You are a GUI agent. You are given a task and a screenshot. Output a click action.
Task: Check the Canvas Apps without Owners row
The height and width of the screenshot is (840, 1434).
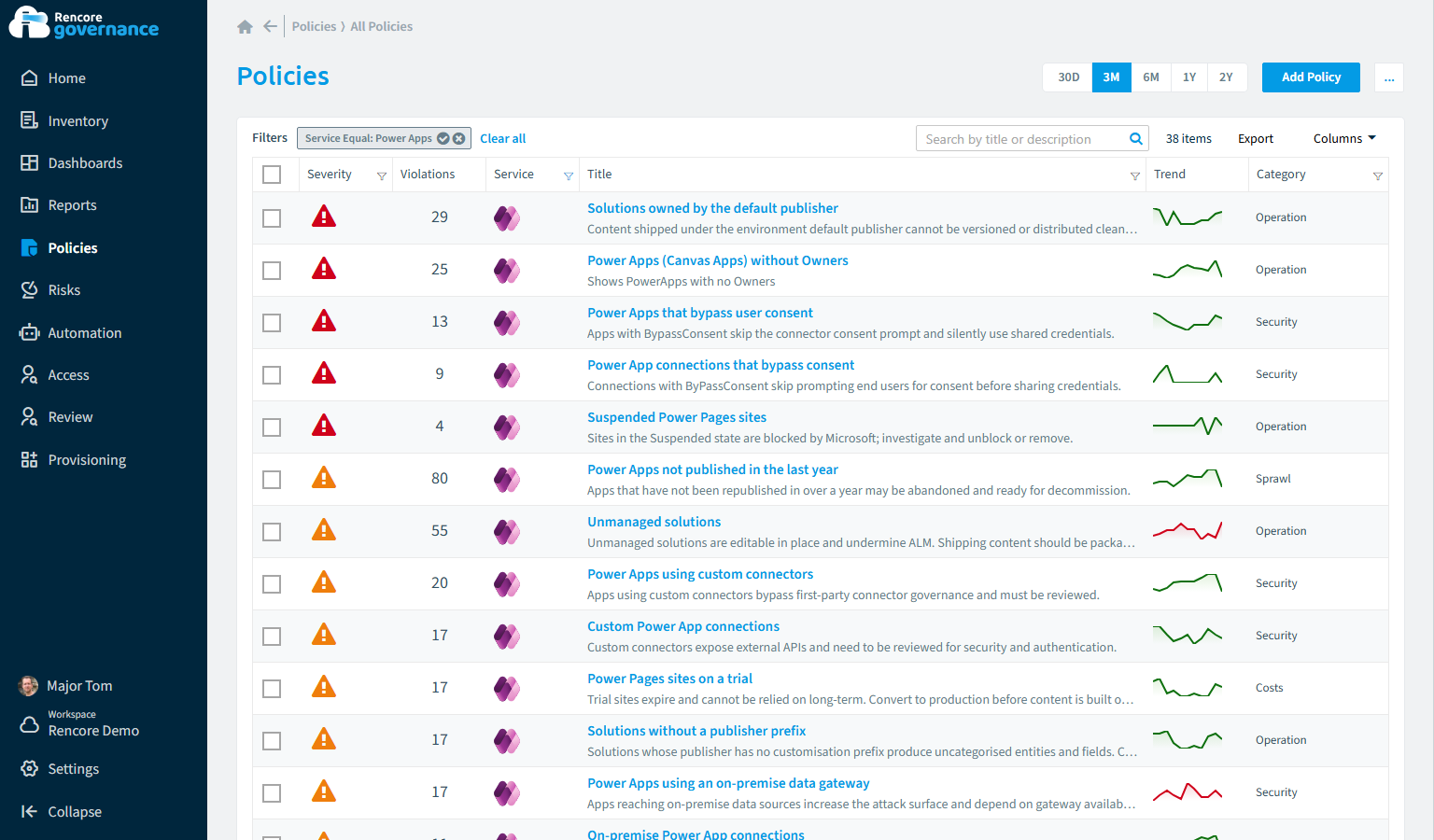[x=272, y=271]
